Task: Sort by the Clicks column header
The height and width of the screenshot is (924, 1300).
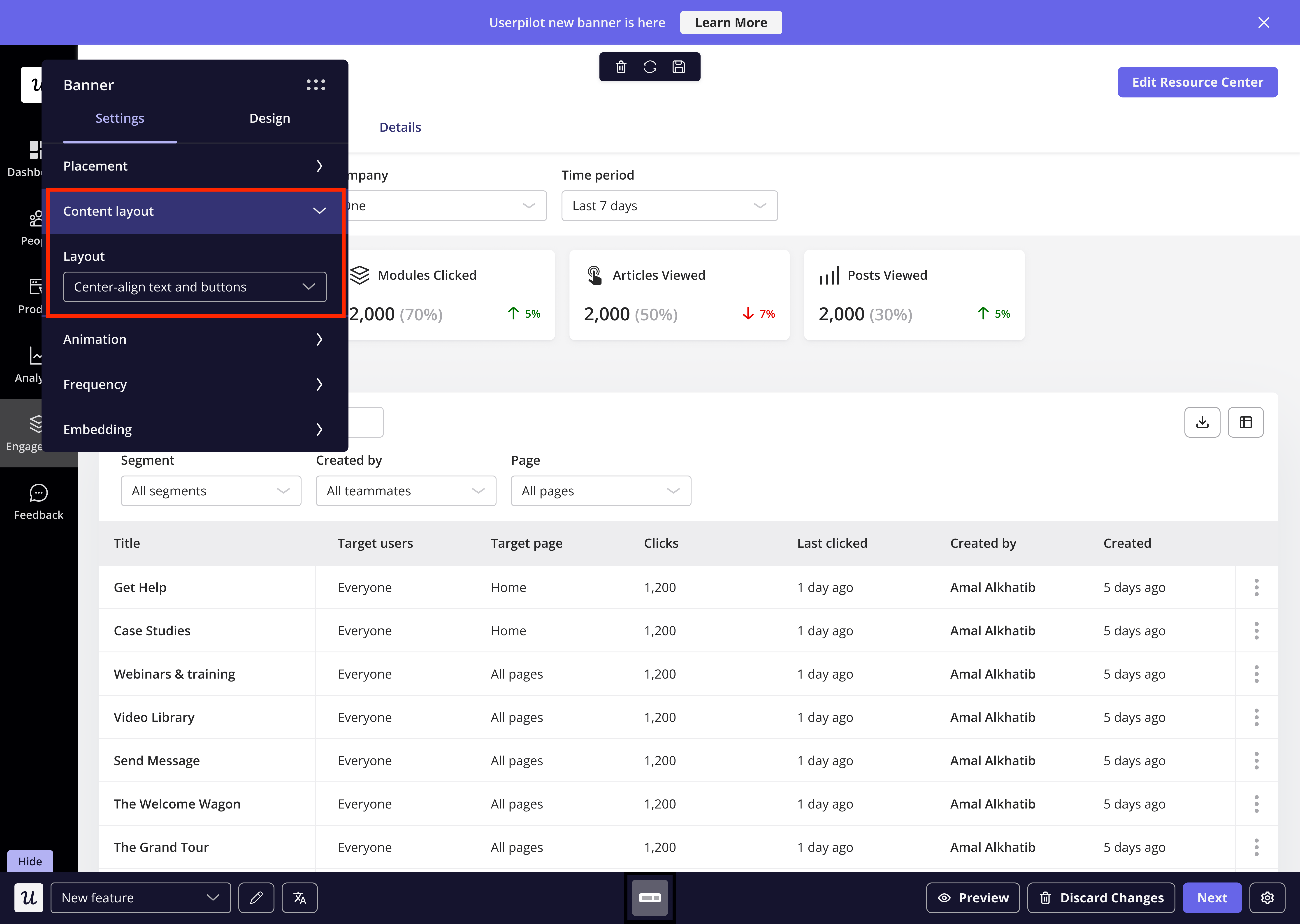Action: point(661,543)
